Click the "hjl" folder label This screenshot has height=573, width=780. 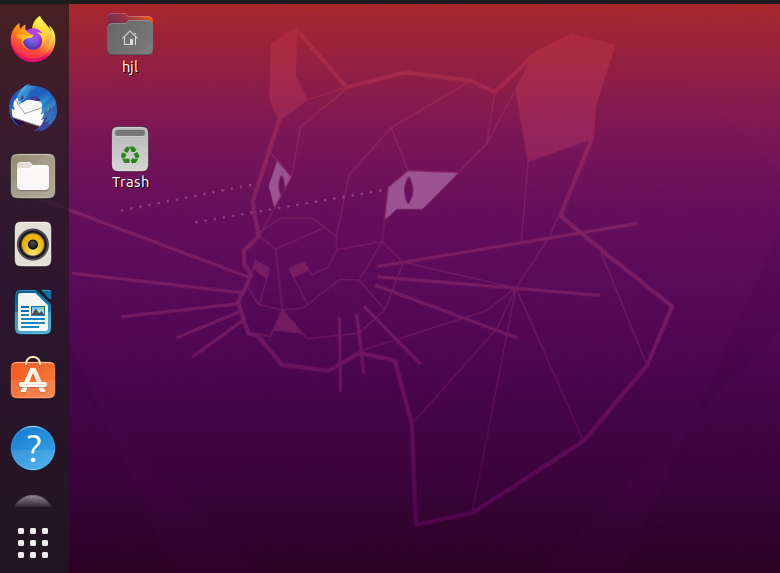pos(130,67)
